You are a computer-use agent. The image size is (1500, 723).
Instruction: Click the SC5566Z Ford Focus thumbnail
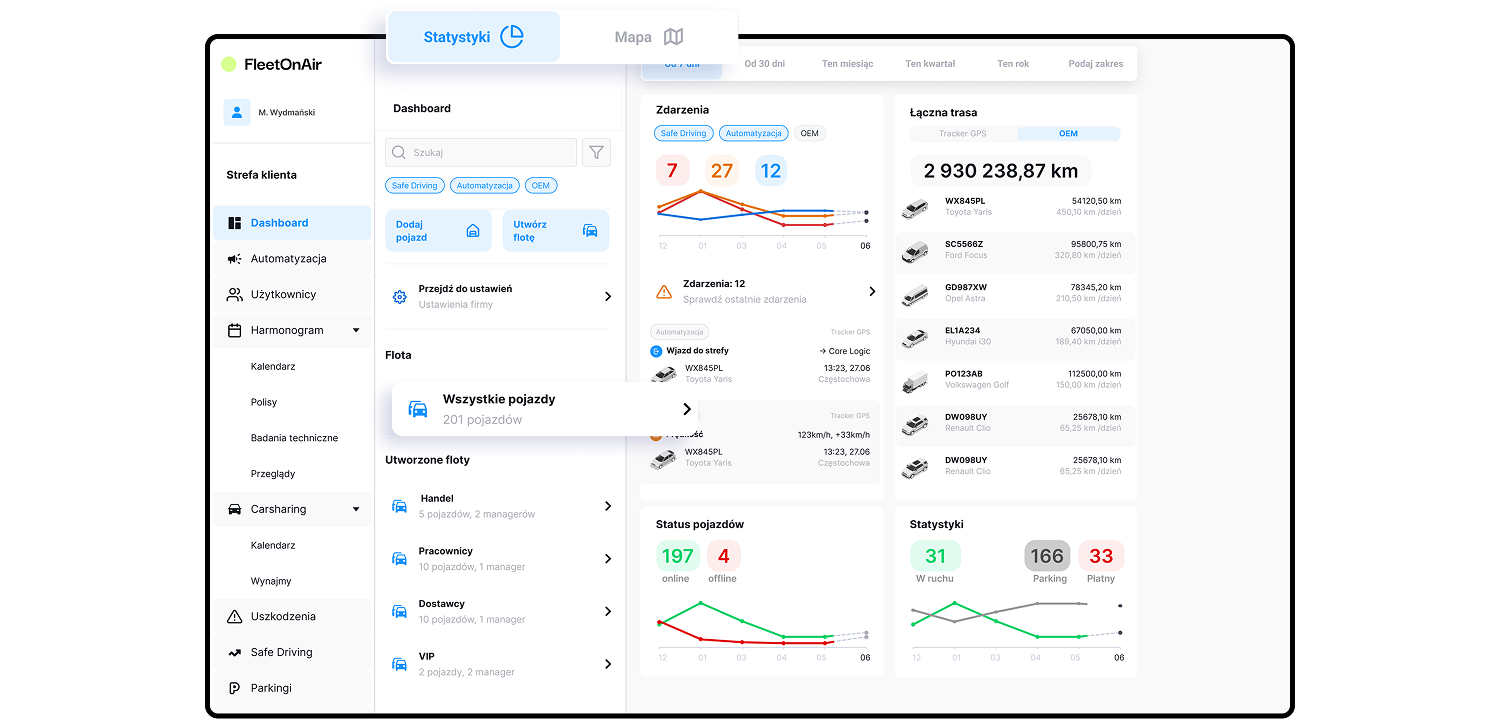pyautogui.click(x=915, y=252)
